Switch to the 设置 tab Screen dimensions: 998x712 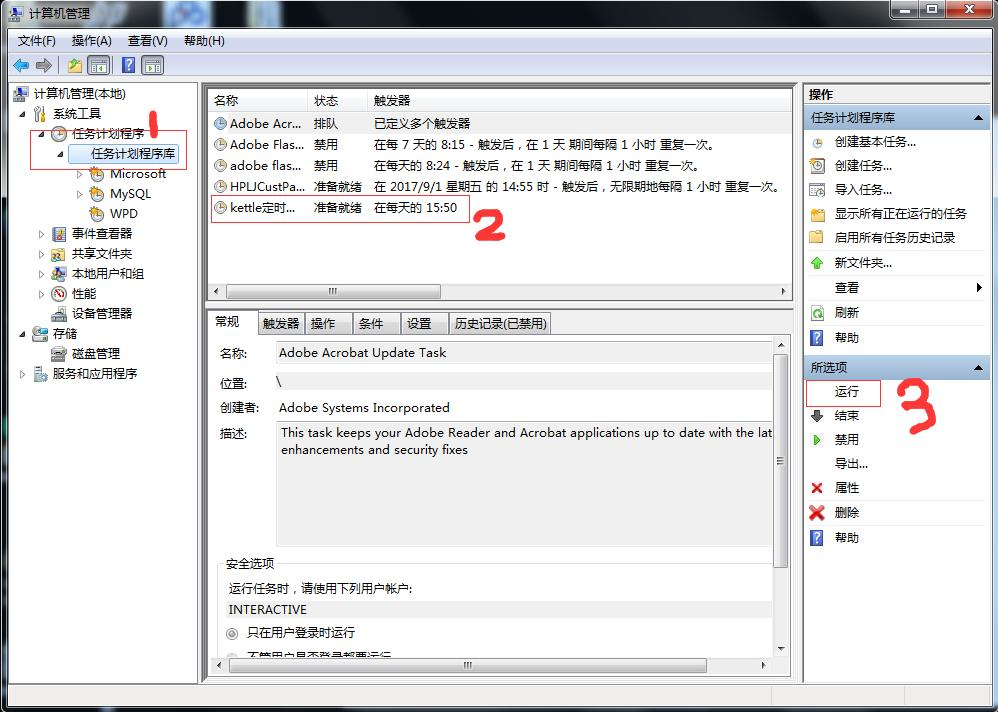(423, 324)
